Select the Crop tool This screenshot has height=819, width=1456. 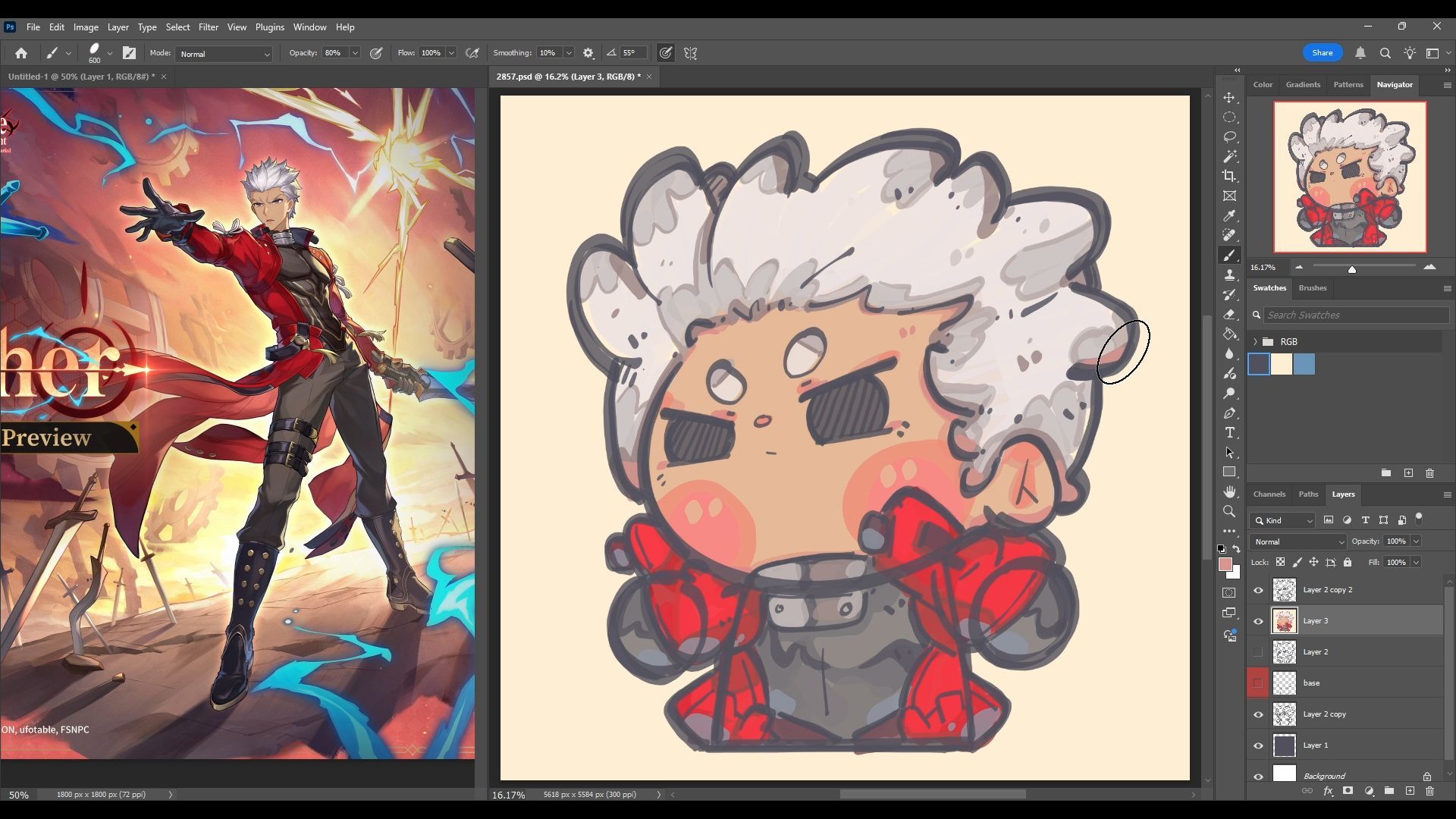(x=1229, y=176)
